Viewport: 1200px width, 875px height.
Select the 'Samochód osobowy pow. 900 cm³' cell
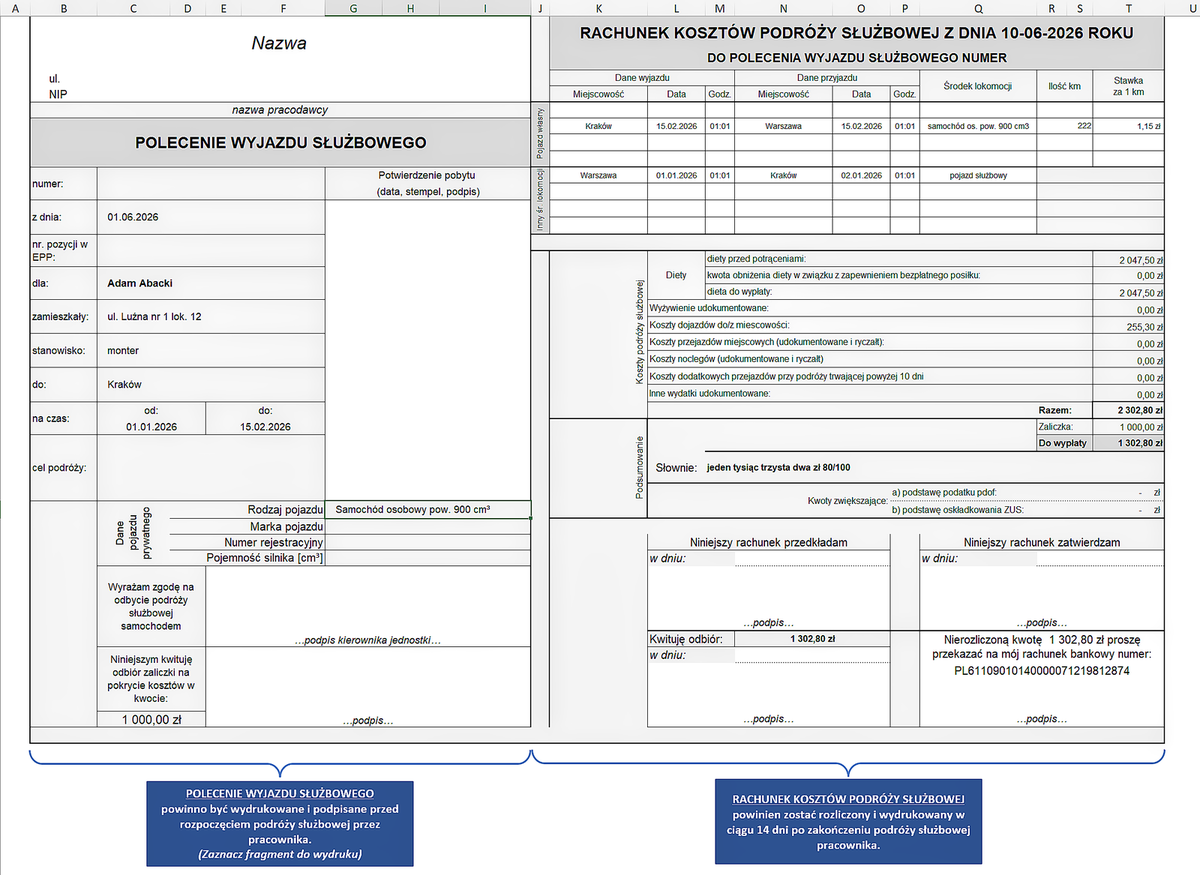[x=428, y=510]
